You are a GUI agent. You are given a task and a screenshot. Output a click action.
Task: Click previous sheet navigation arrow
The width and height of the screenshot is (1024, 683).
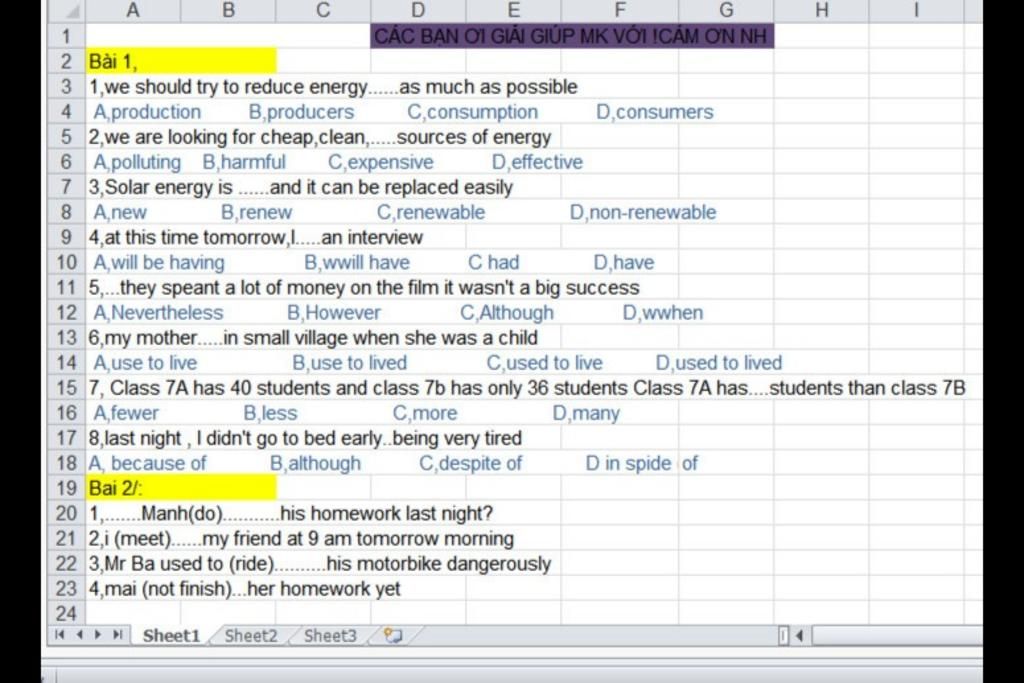point(80,635)
